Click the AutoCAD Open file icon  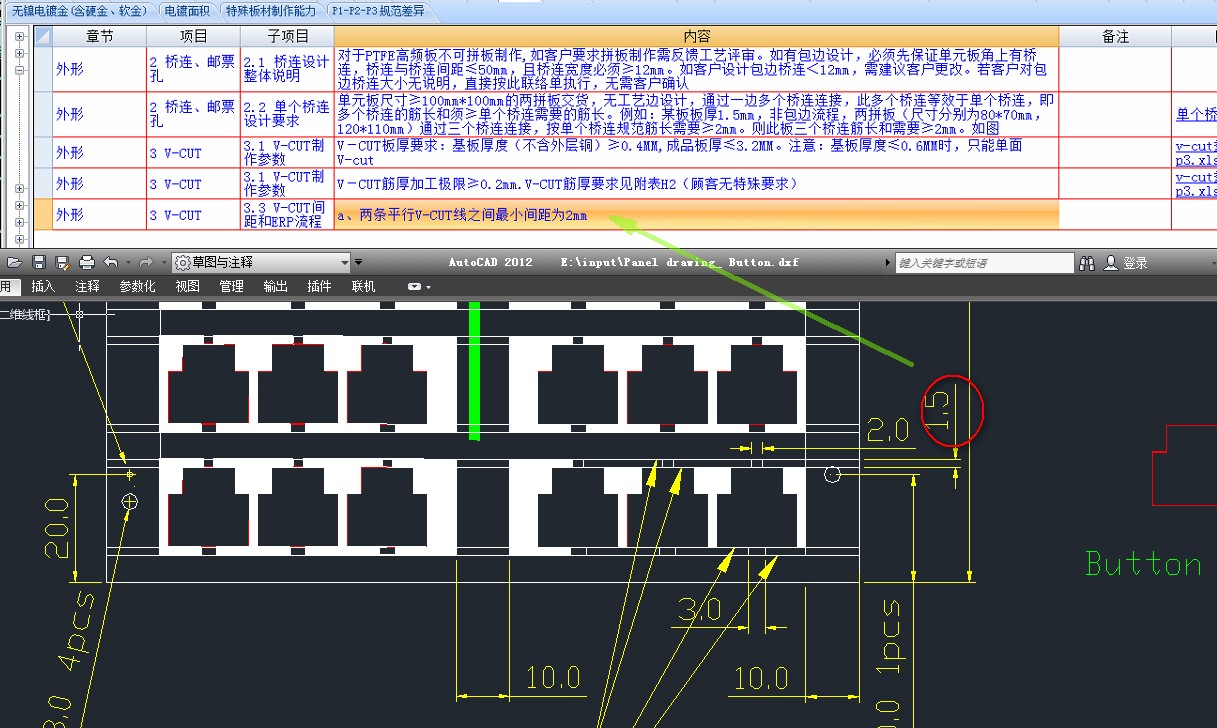(14, 262)
